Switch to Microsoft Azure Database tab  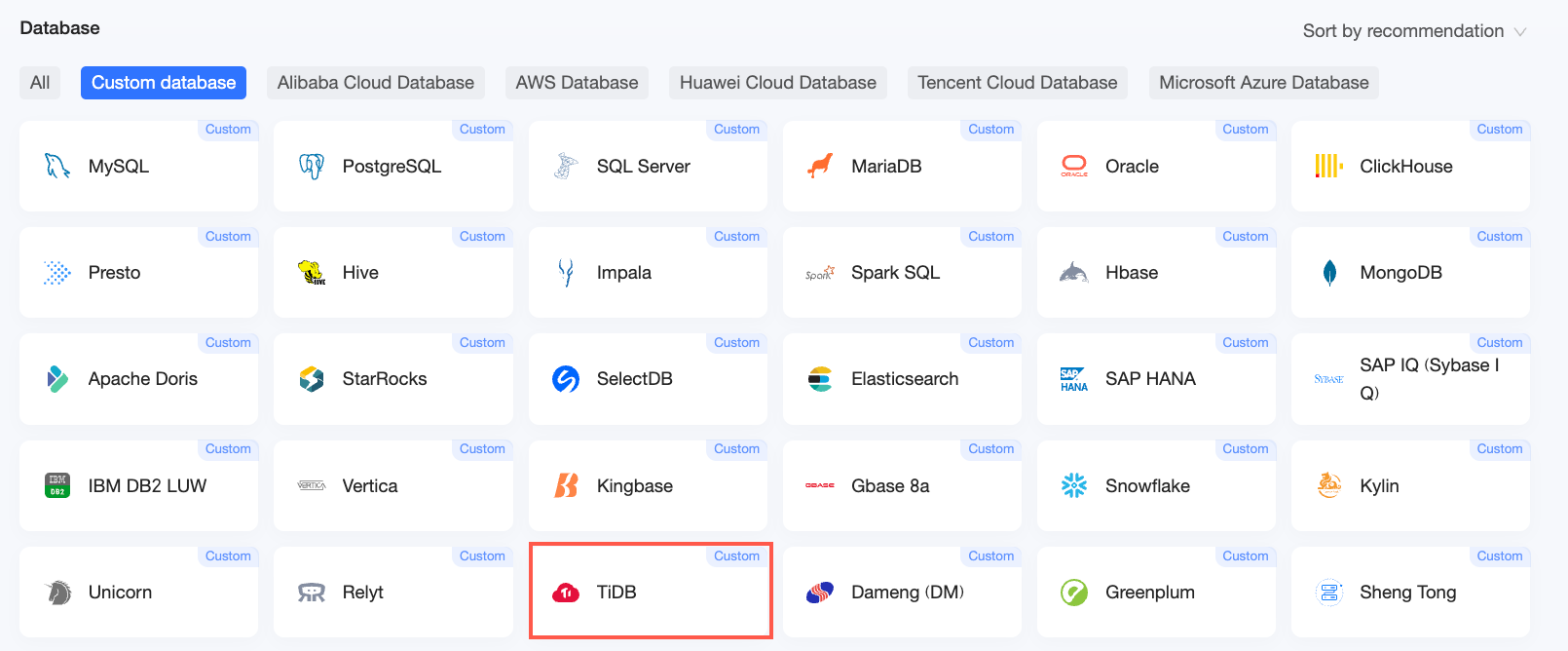pyautogui.click(x=1264, y=83)
